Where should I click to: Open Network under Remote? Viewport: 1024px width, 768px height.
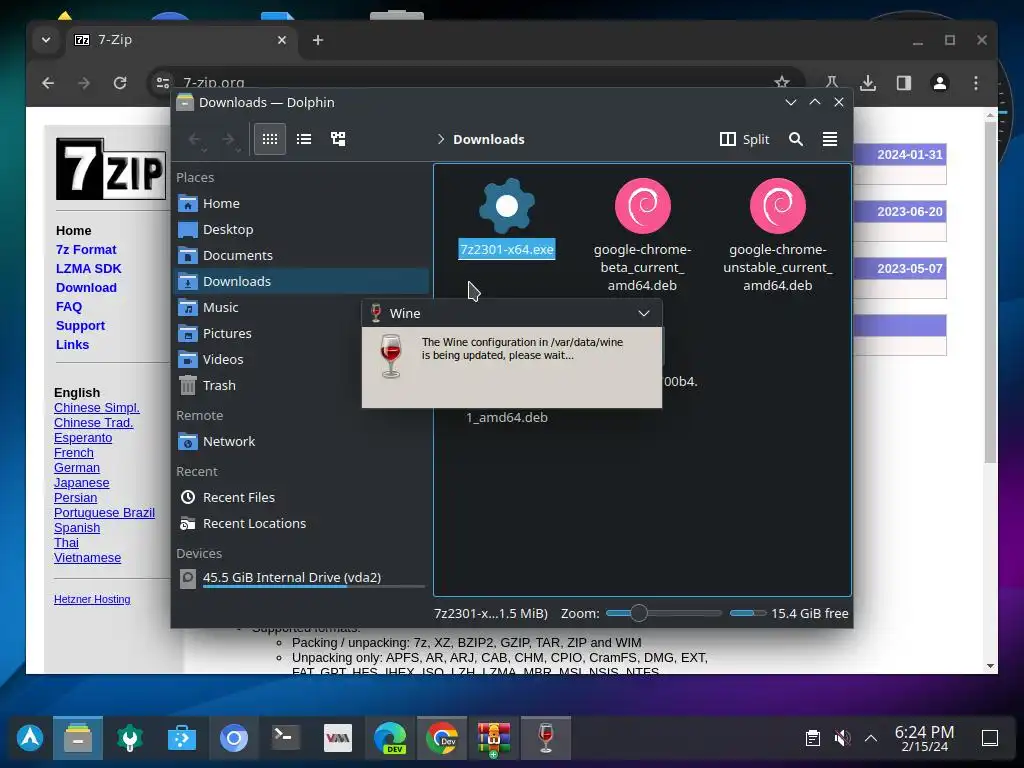coord(302,441)
